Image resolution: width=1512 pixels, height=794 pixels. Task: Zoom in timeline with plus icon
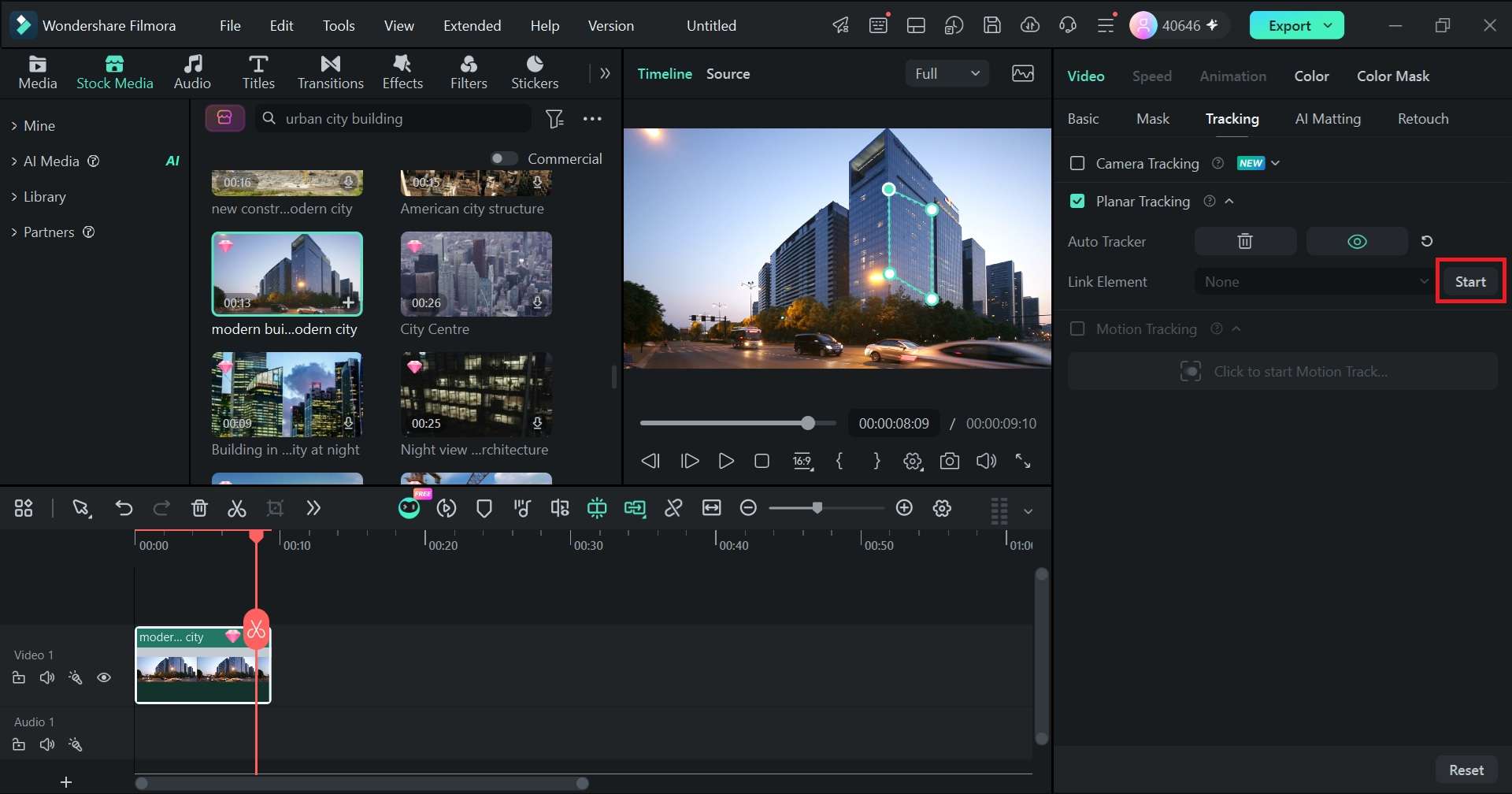pyautogui.click(x=905, y=508)
